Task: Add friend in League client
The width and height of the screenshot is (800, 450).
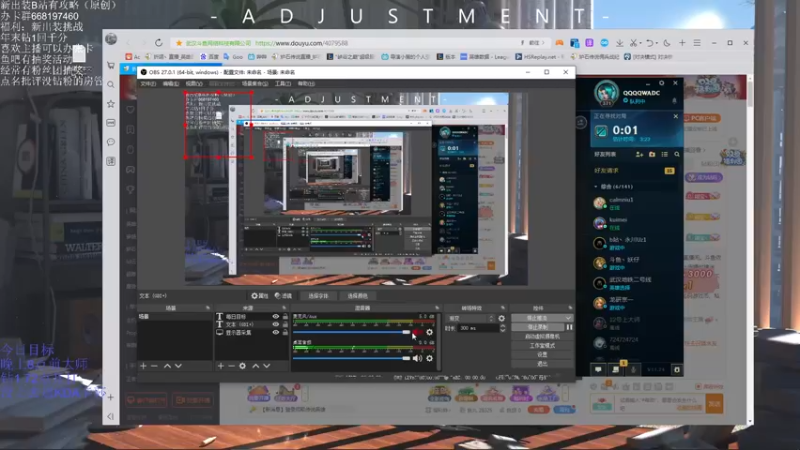Action: pos(639,154)
